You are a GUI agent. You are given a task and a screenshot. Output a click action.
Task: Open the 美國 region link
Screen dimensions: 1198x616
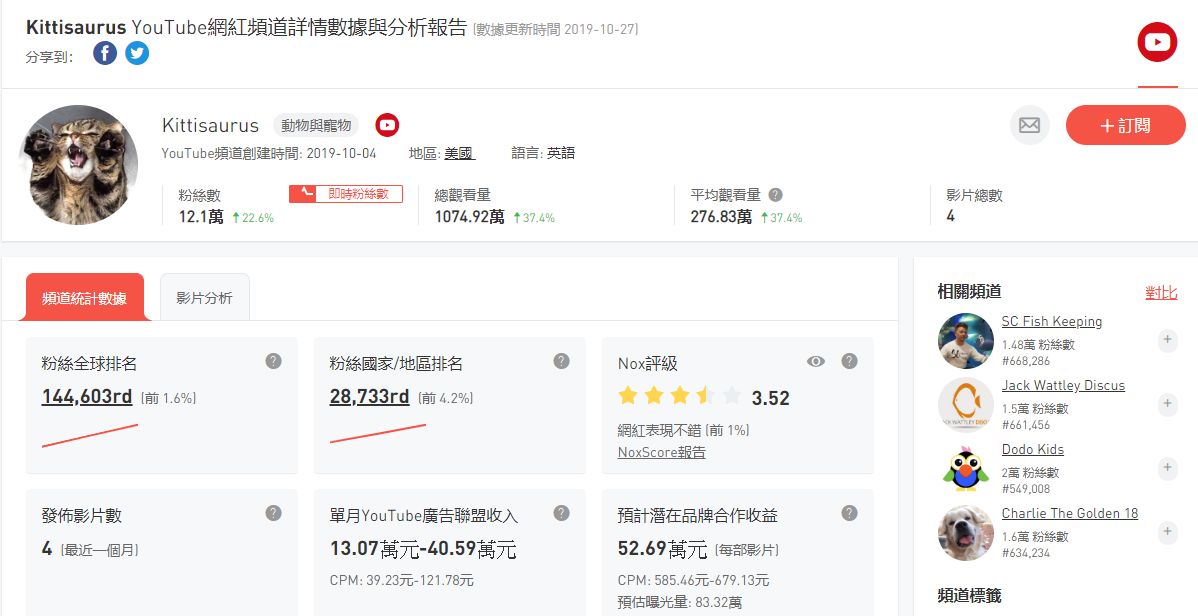click(x=459, y=153)
